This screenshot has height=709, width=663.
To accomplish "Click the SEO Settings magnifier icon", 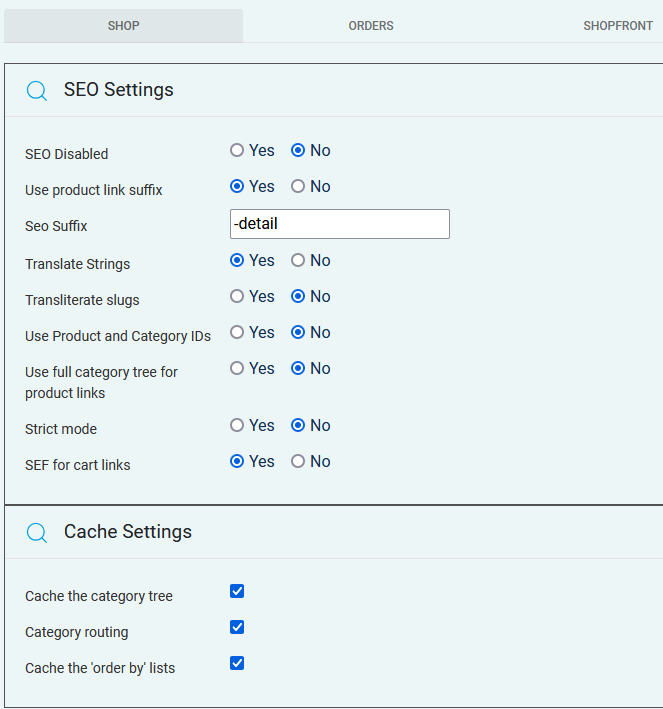I will coord(37,91).
